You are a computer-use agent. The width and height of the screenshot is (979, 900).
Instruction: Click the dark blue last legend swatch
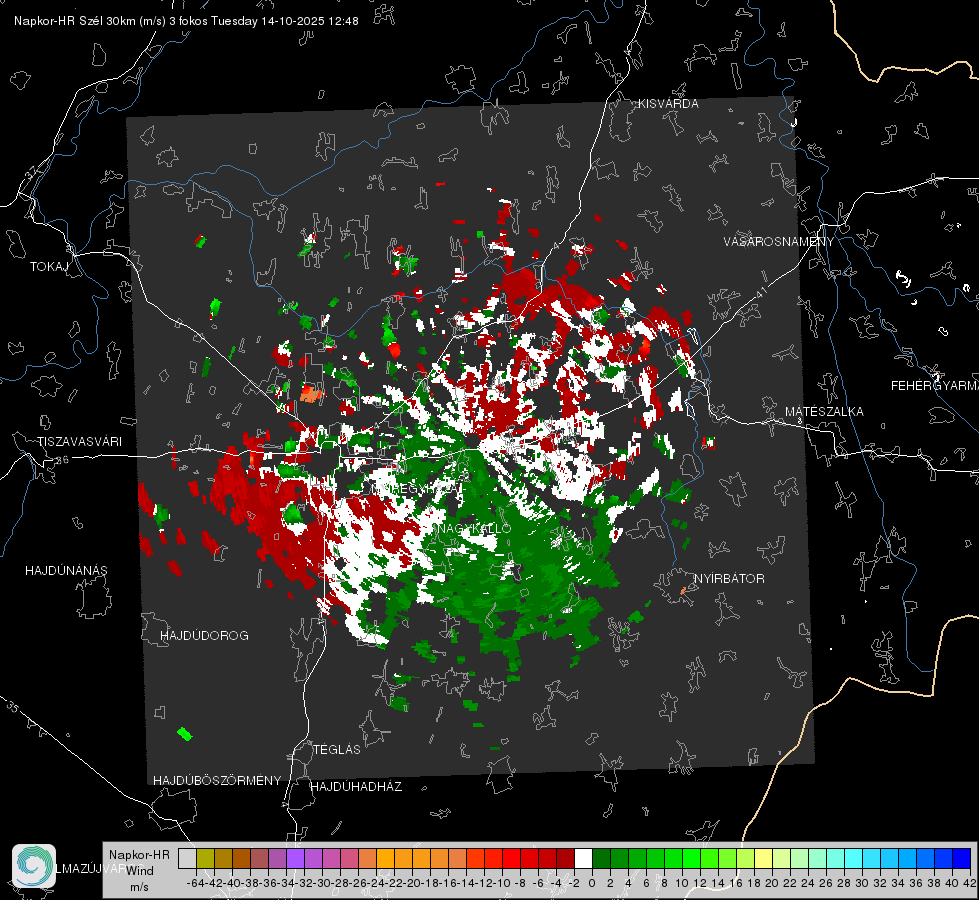[962, 858]
